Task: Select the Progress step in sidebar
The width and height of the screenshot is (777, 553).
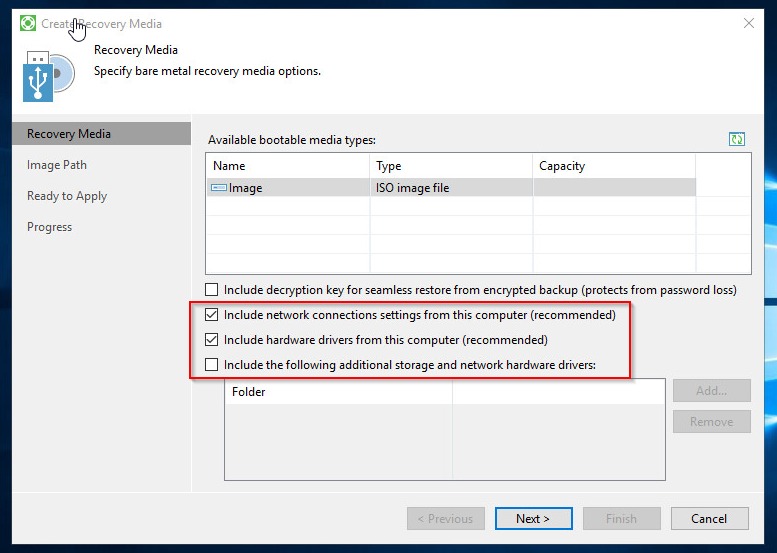Action: coord(50,227)
